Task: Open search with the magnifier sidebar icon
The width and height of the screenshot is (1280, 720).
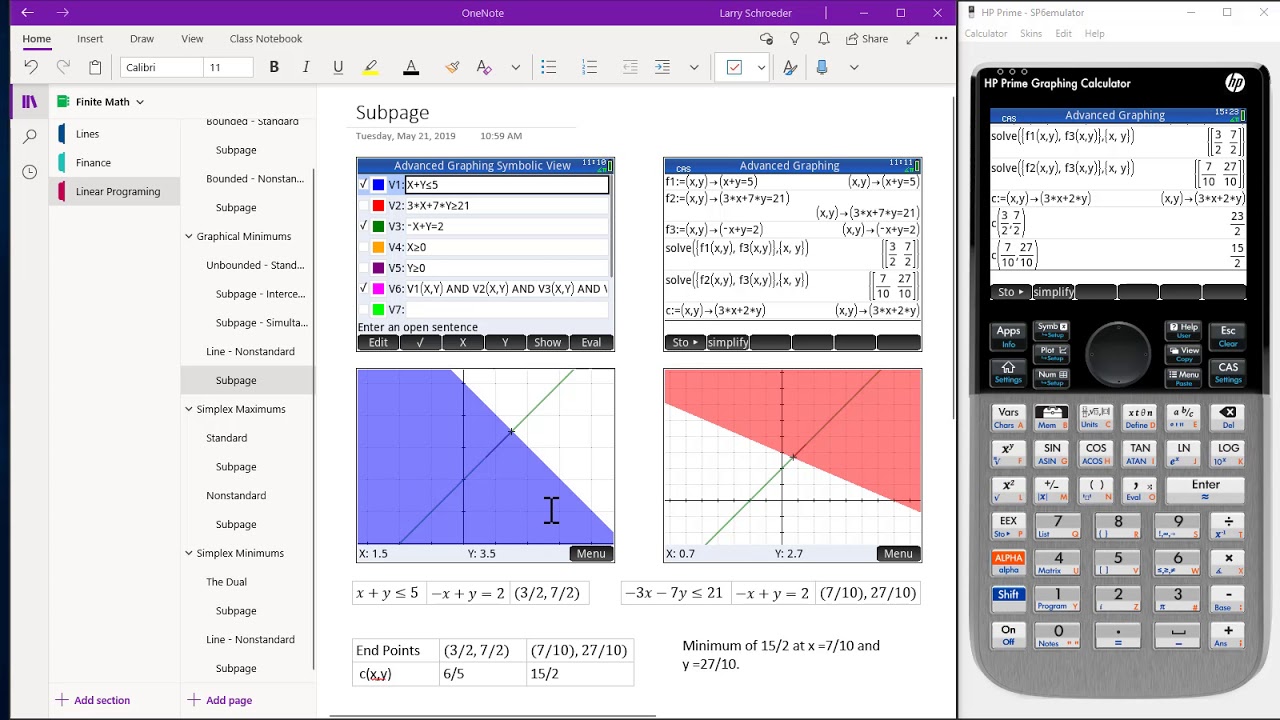Action: (x=30, y=136)
